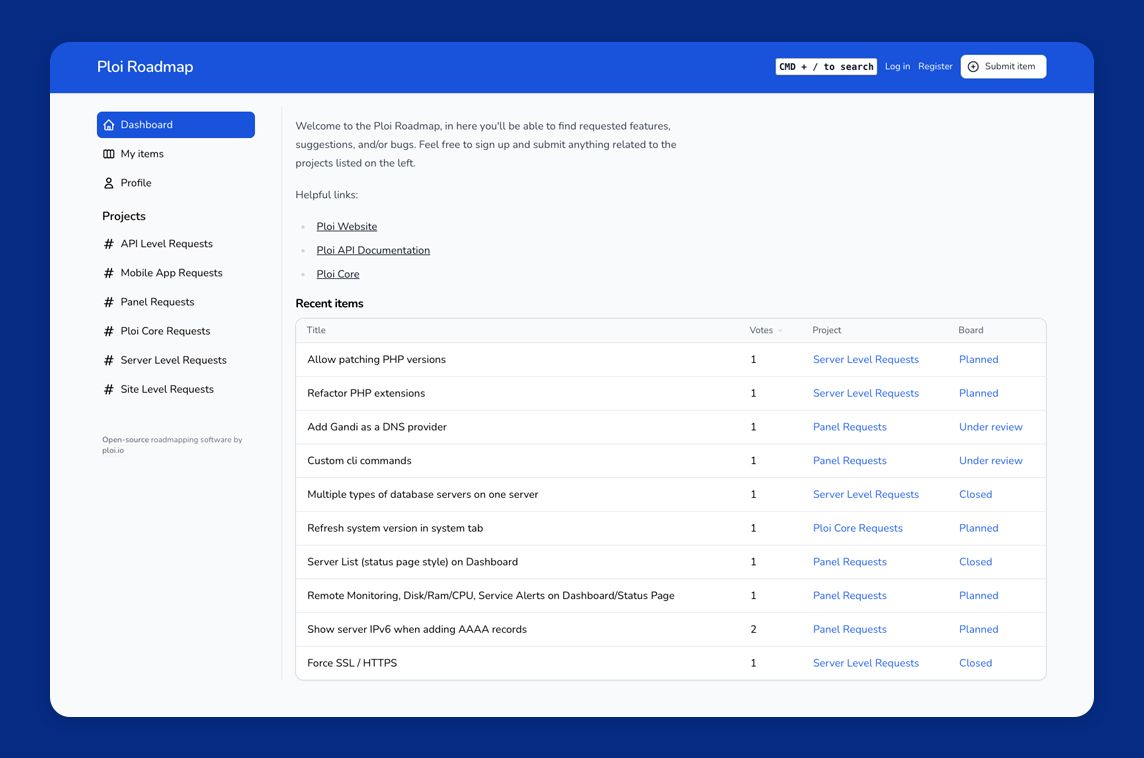The height and width of the screenshot is (758, 1144).
Task: Click Planned board in Show server IPv6 row
Action: click(978, 630)
